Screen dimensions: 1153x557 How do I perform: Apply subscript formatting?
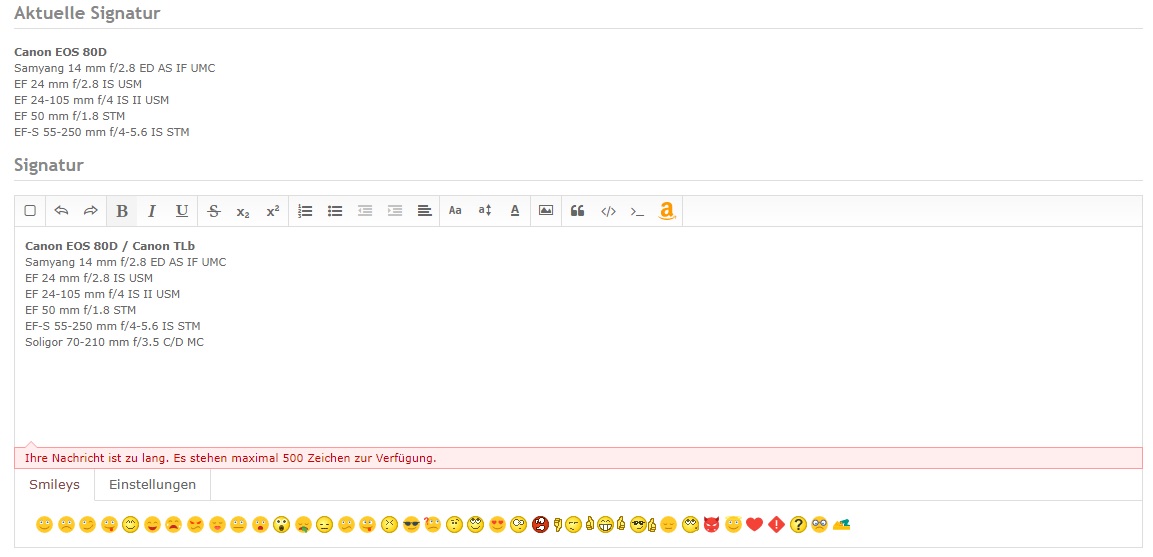tap(243, 211)
